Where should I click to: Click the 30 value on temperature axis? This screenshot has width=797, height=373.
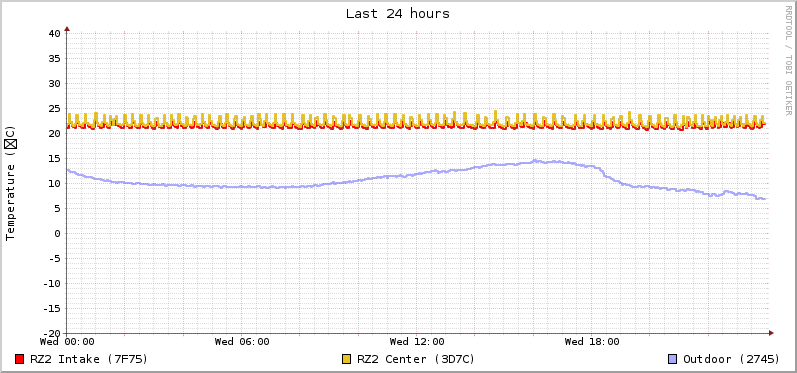(55, 83)
